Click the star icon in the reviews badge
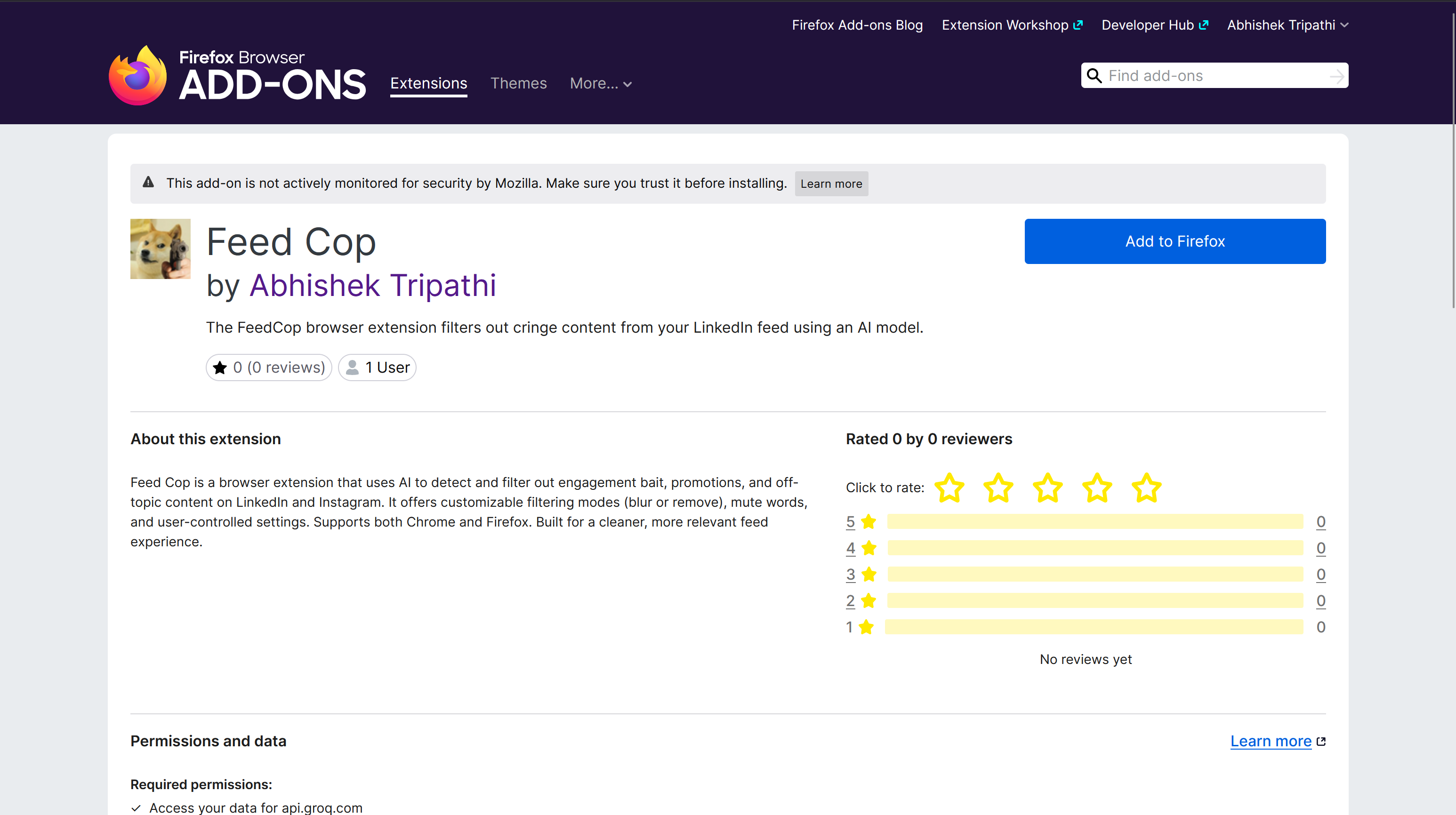Image resolution: width=1456 pixels, height=815 pixels. [x=220, y=367]
